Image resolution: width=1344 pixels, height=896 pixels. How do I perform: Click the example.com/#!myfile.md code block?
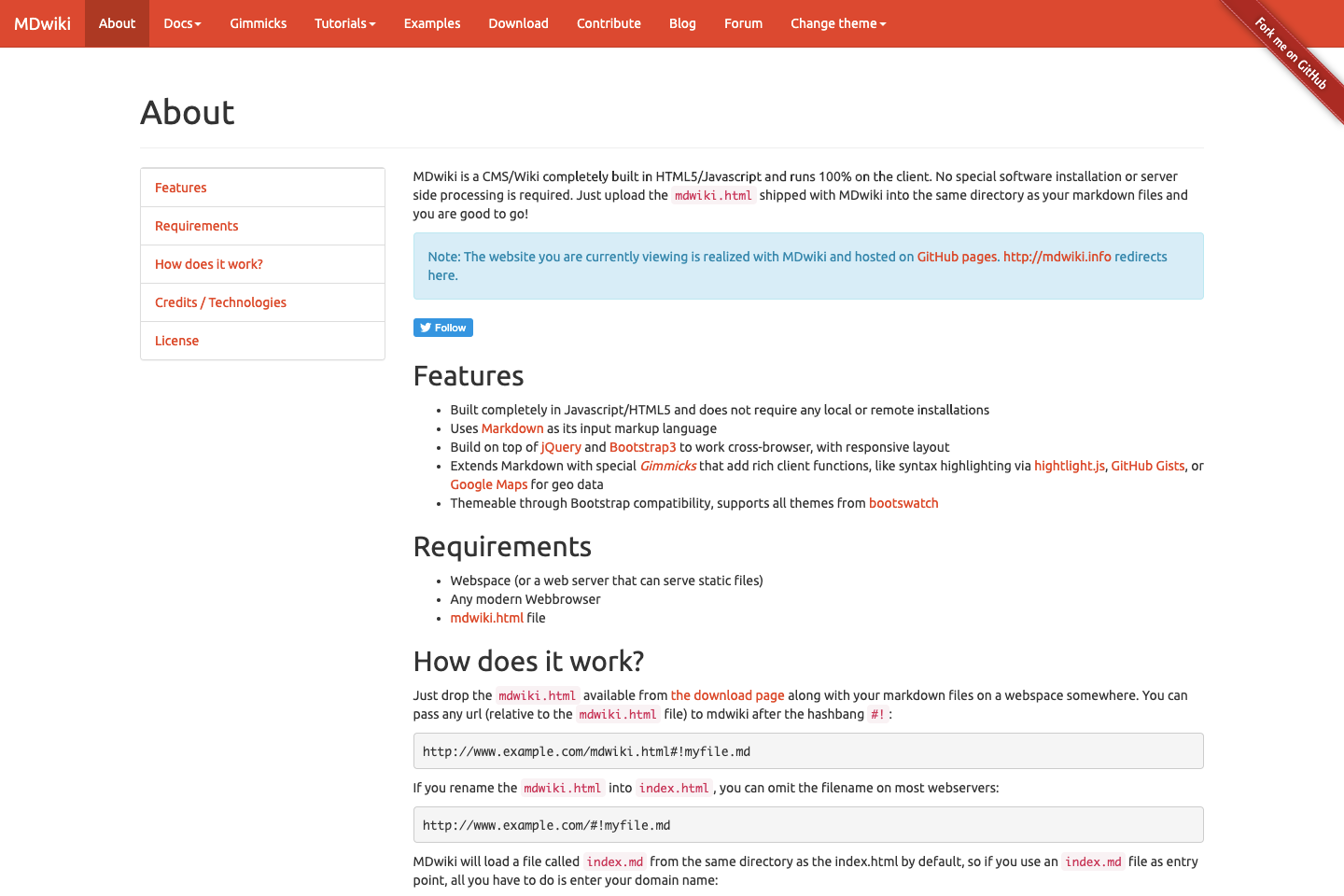[808, 825]
